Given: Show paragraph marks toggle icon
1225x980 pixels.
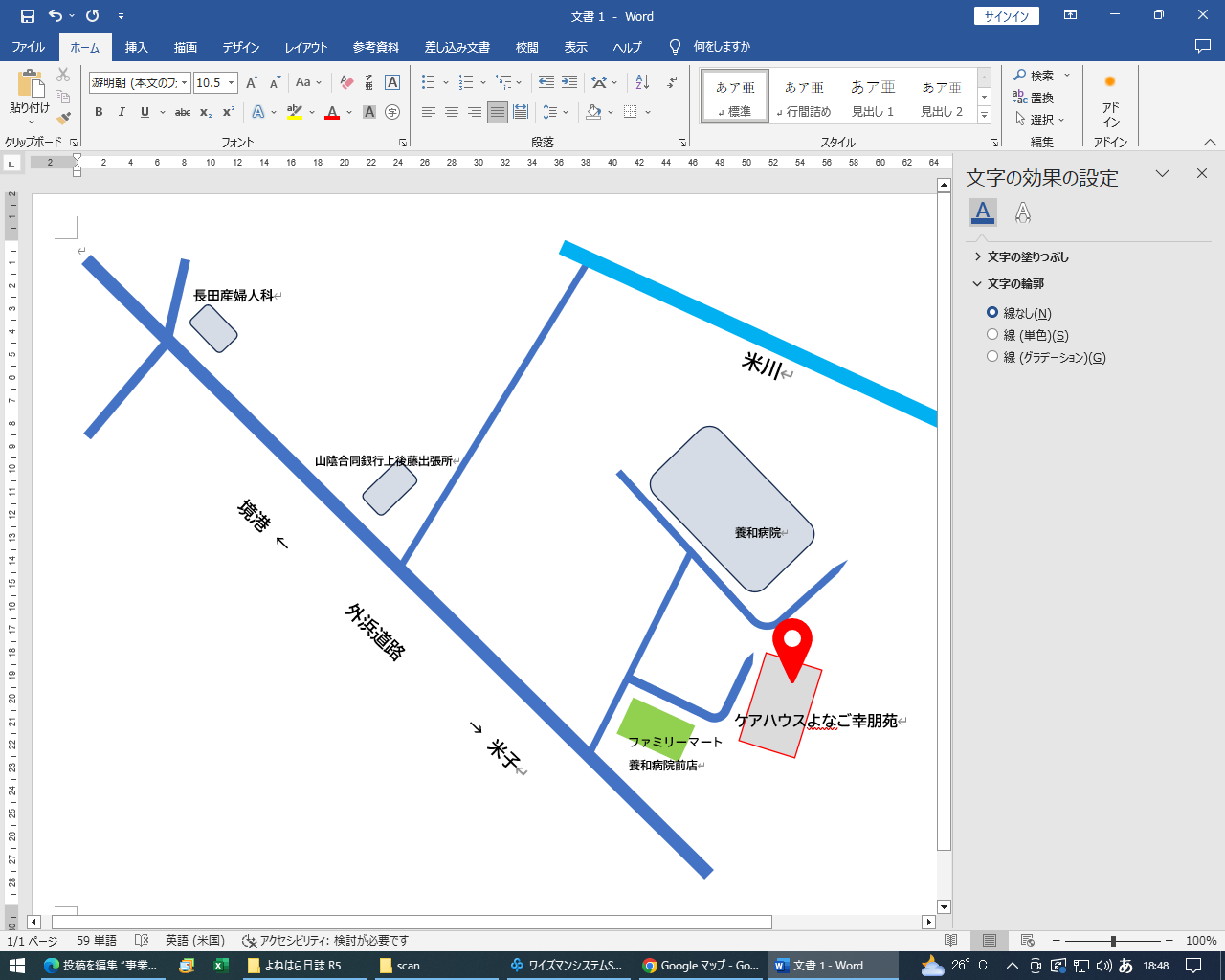Looking at the screenshot, I should pos(673,83).
